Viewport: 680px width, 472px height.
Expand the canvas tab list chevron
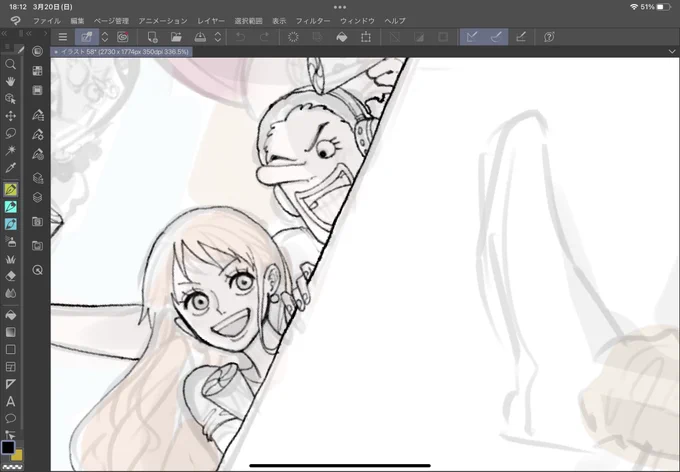point(672,52)
